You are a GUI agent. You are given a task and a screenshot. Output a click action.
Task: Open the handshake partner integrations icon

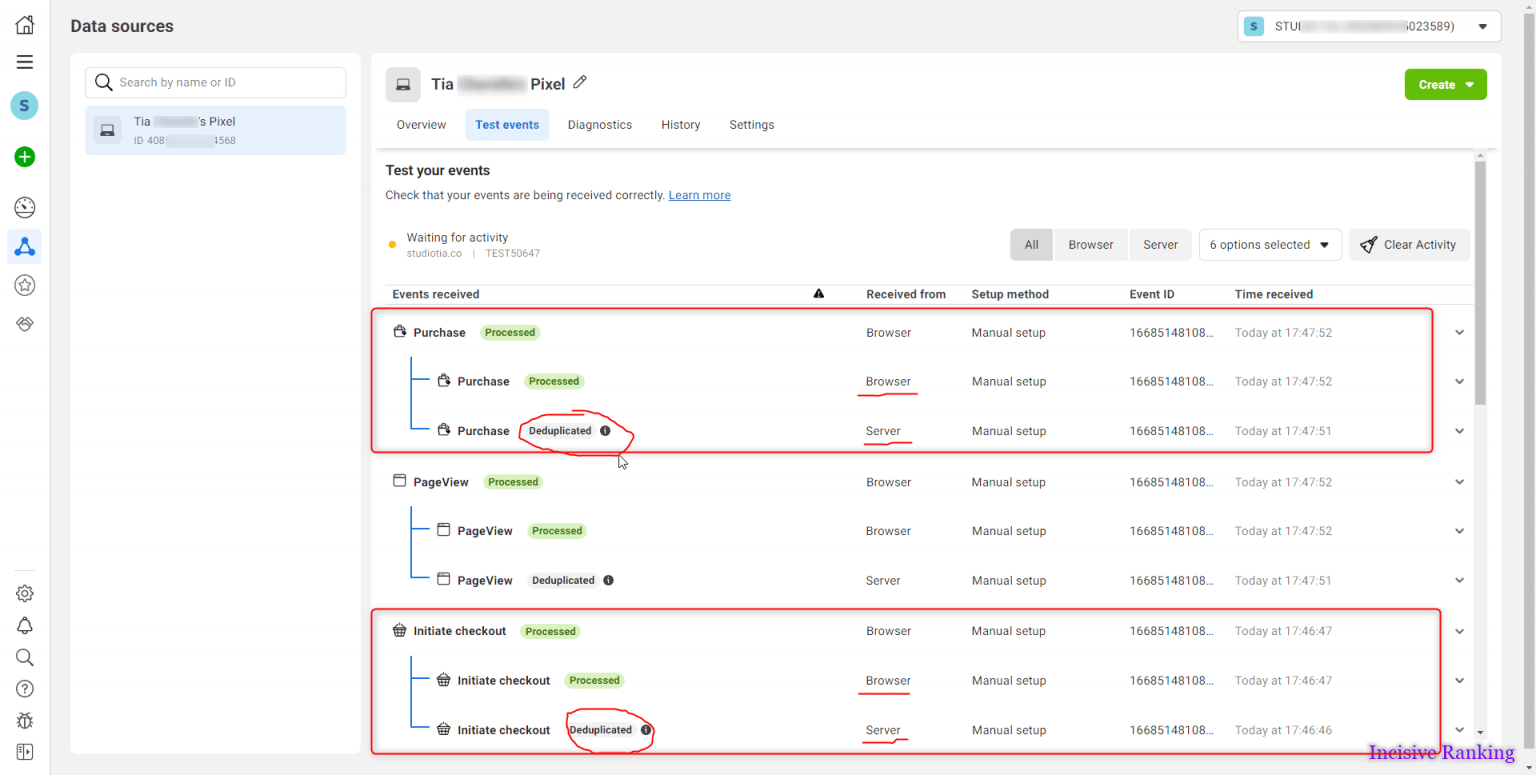coord(25,324)
